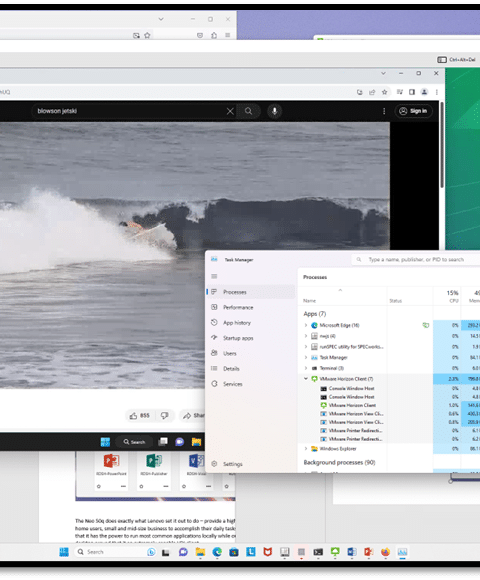Open Firefox application hamburger menu
The height and width of the screenshot is (580, 480).
click(x=228, y=35)
